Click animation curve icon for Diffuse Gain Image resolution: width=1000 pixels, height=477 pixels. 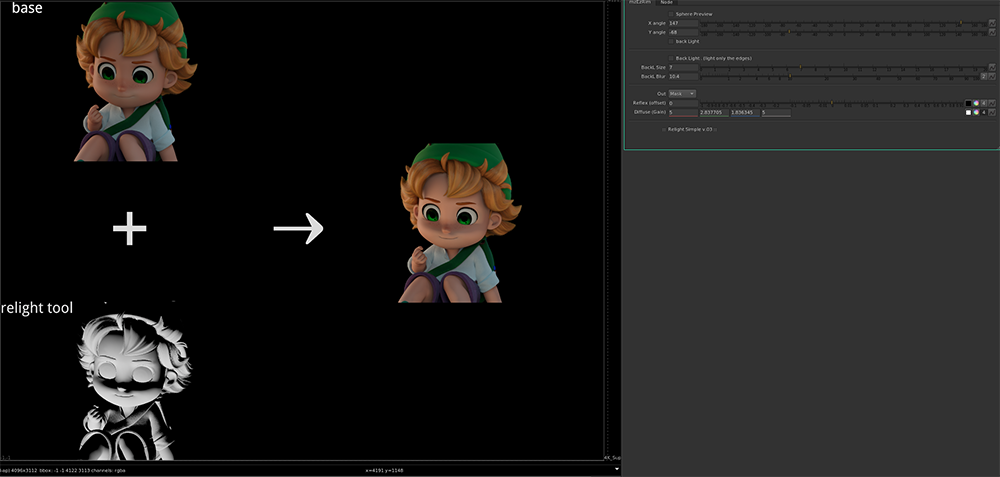tap(992, 113)
